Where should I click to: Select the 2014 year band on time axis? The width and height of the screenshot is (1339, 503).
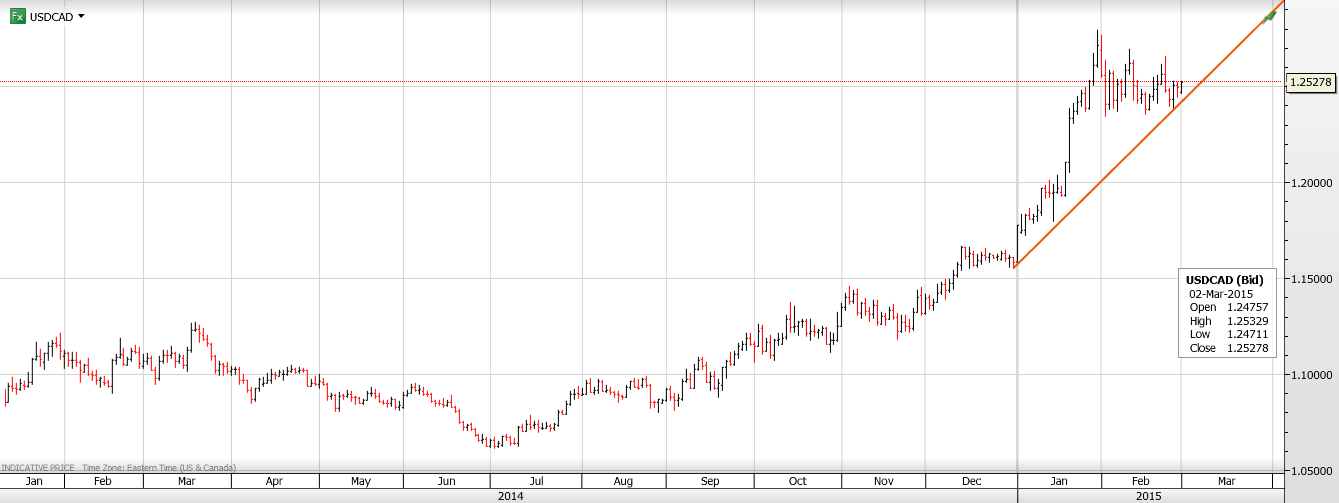click(x=509, y=495)
